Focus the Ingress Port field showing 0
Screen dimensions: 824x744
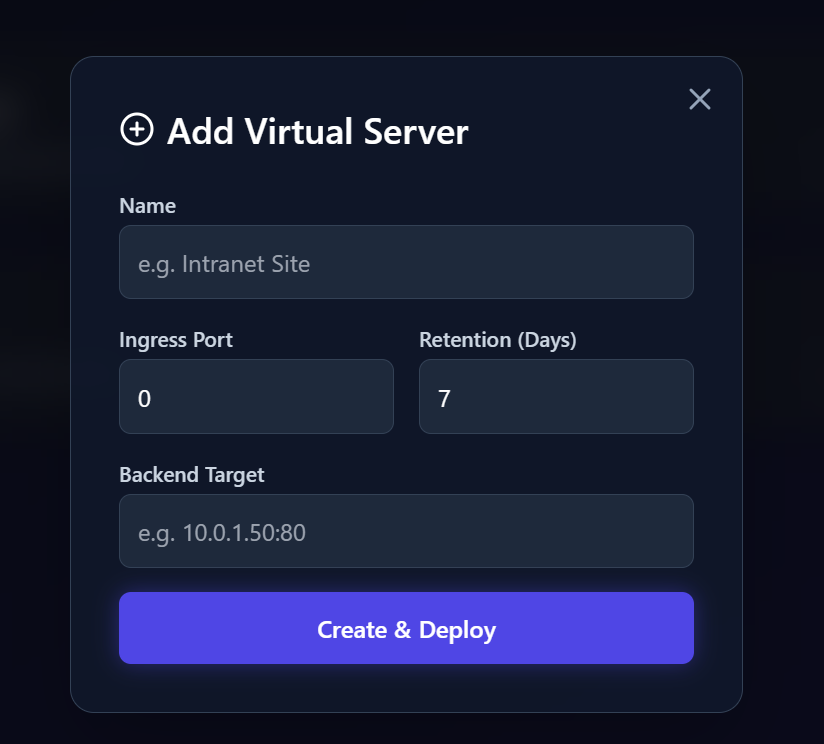click(256, 396)
